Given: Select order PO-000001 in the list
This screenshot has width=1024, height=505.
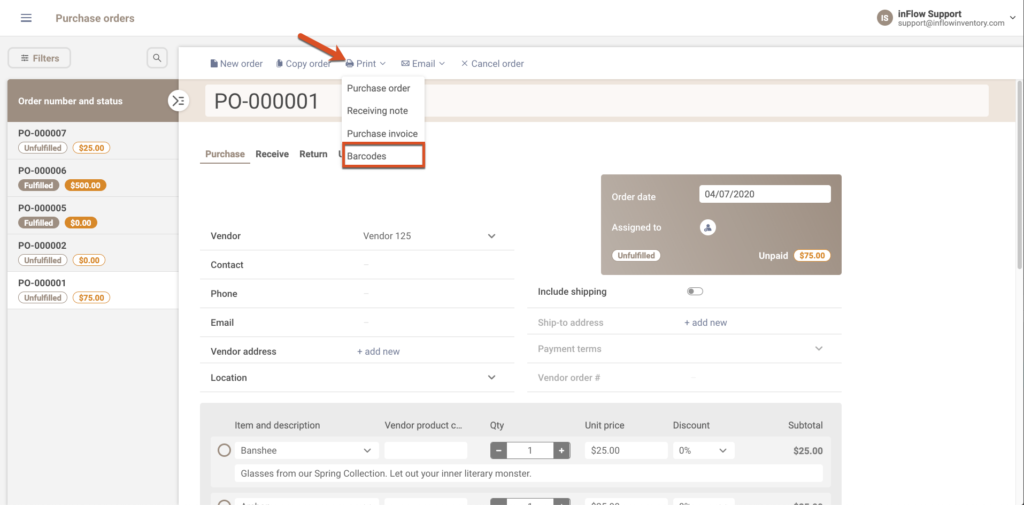Looking at the screenshot, I should tap(93, 290).
